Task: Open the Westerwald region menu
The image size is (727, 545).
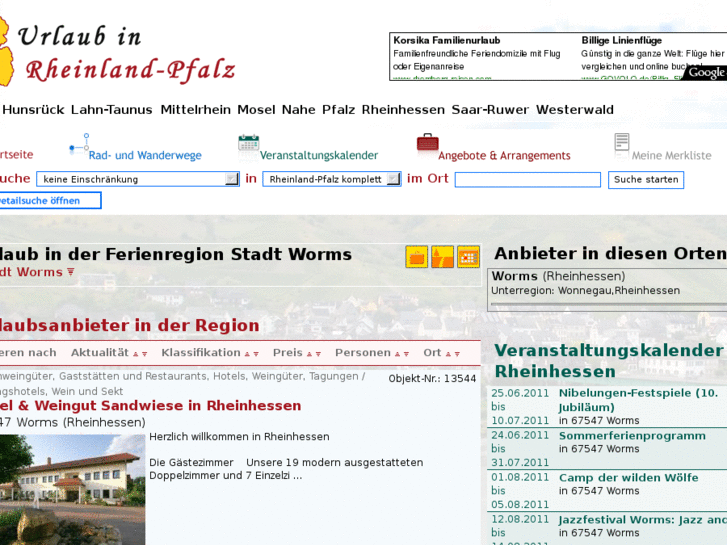Action: click(x=575, y=110)
